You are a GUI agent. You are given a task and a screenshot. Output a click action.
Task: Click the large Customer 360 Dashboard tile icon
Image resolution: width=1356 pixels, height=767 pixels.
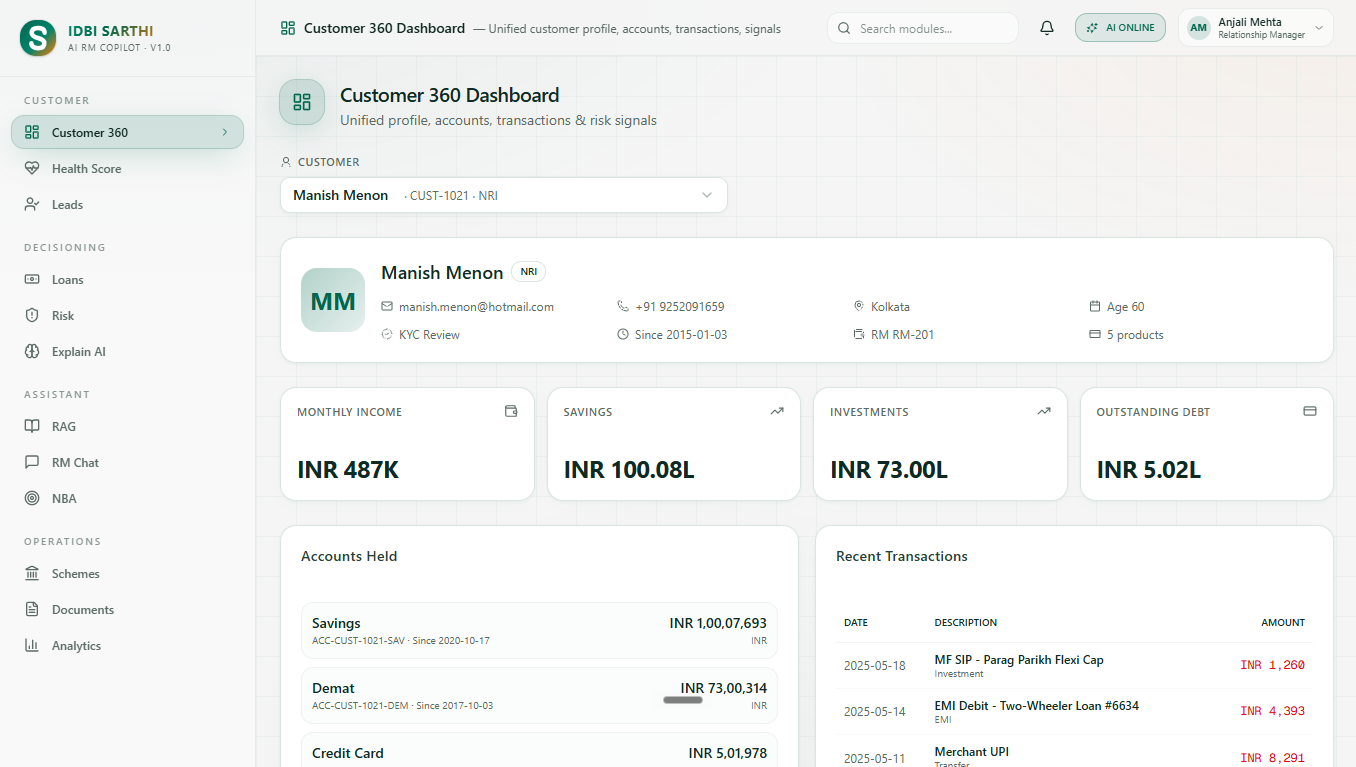[302, 102]
